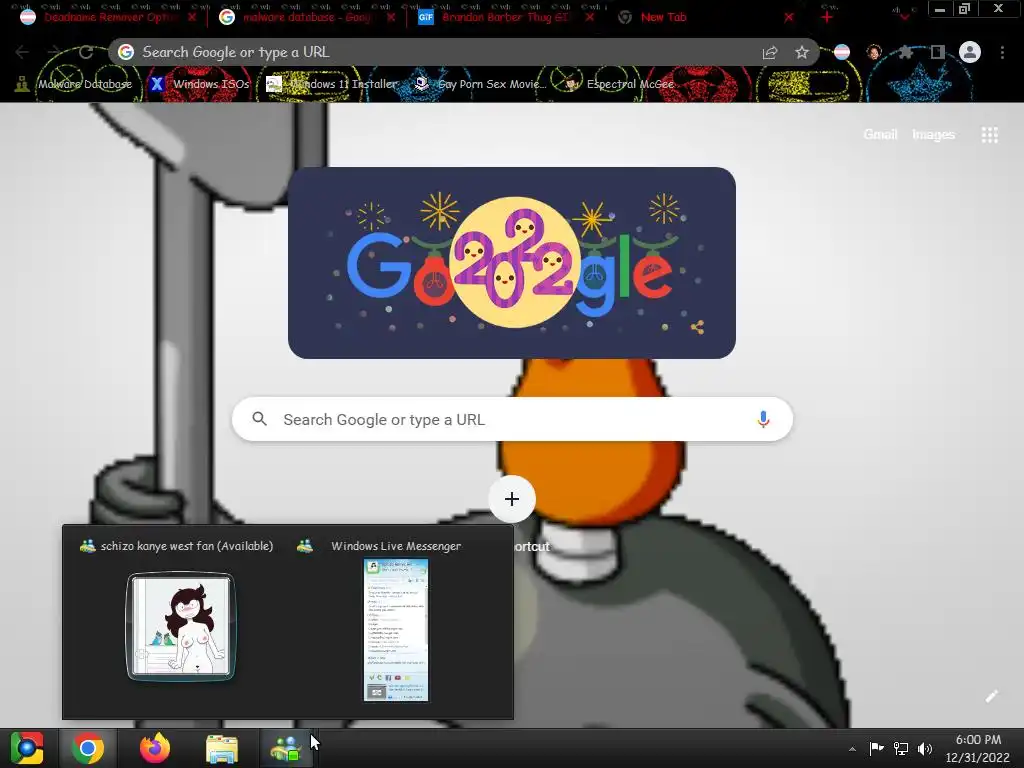
Task: Open the Windows 11 Installer bookmark
Action: tap(332, 84)
